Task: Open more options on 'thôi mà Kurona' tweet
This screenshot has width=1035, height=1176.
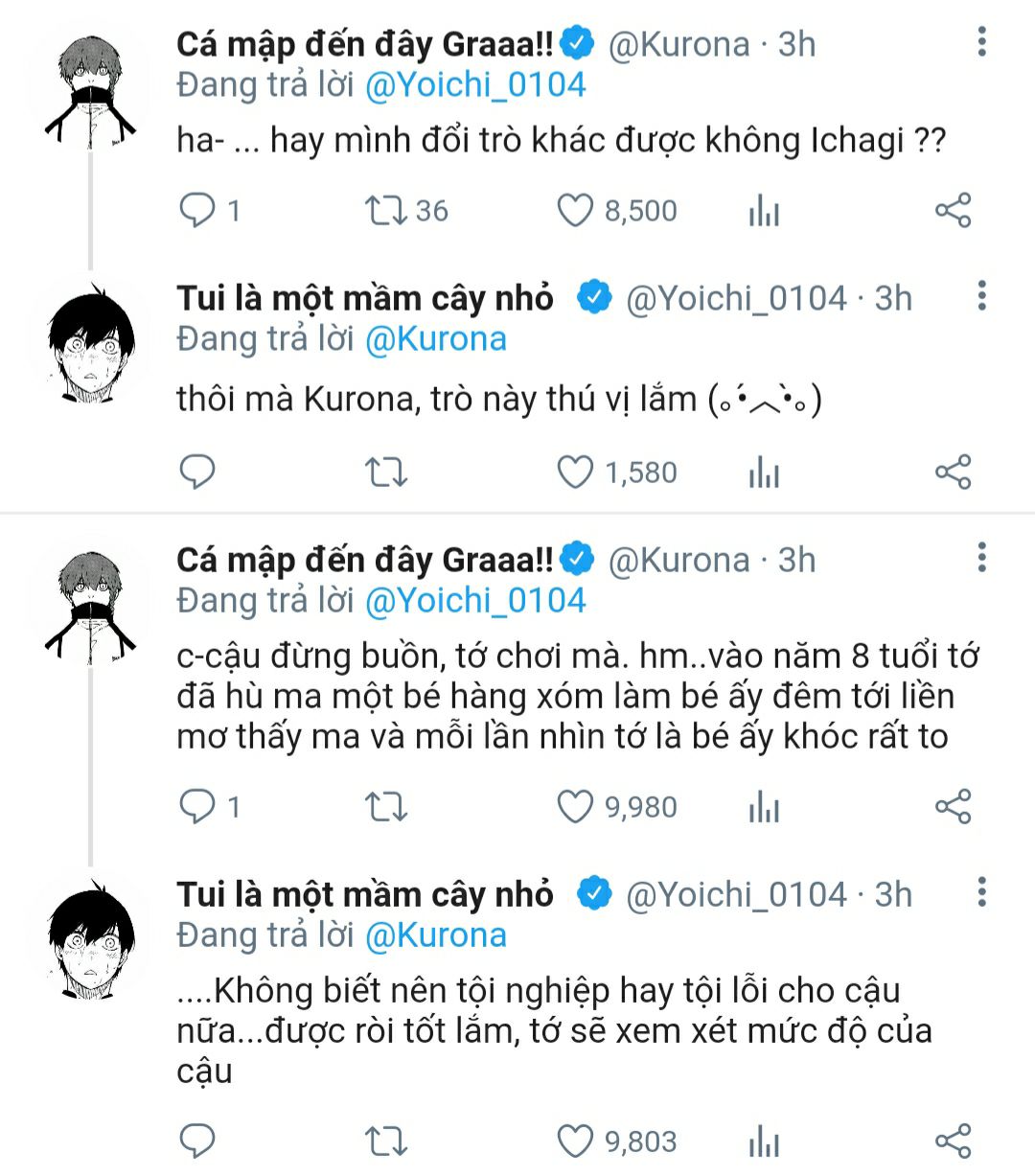Action: (x=981, y=297)
